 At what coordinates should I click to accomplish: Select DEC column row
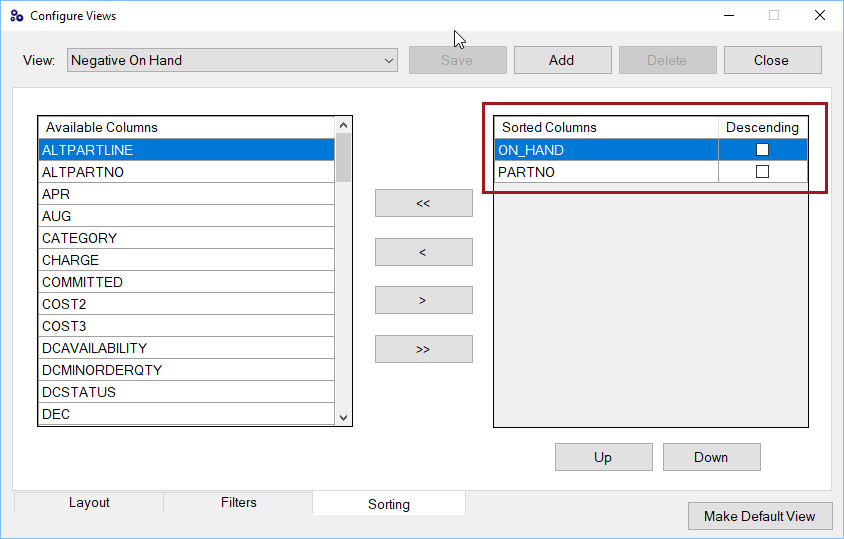(186, 414)
